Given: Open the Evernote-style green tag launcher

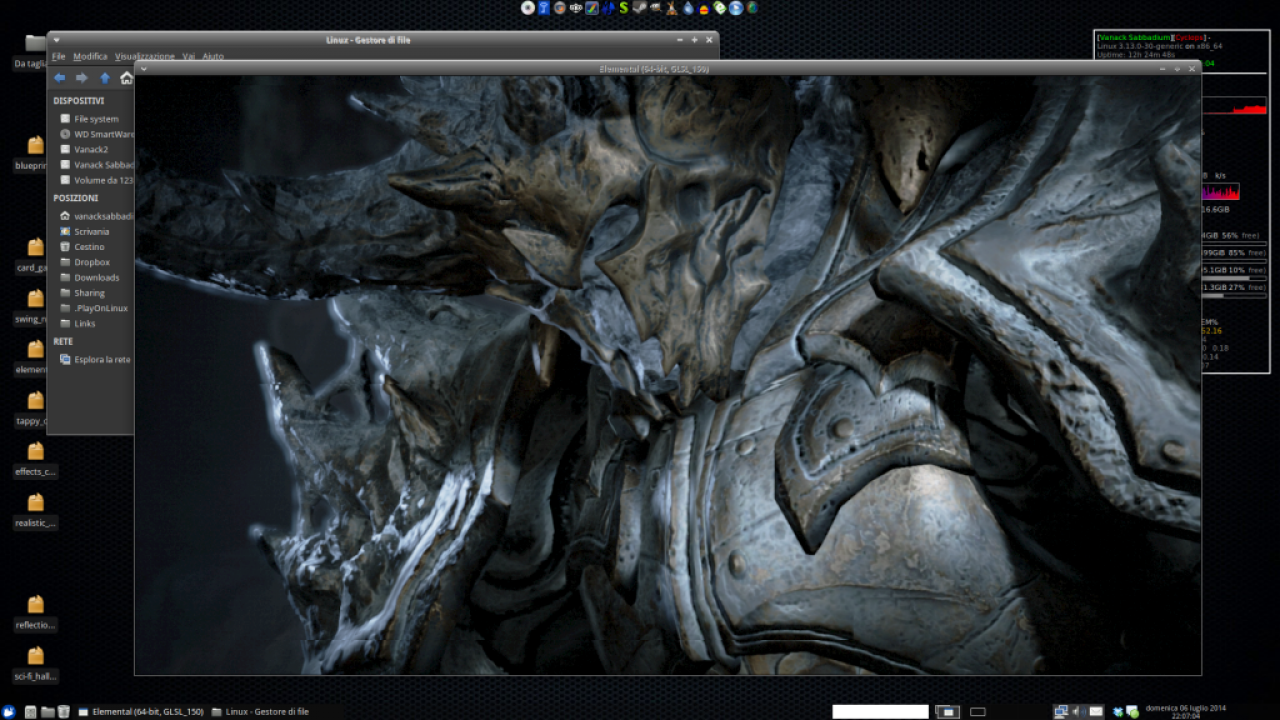Looking at the screenshot, I should 720,8.
